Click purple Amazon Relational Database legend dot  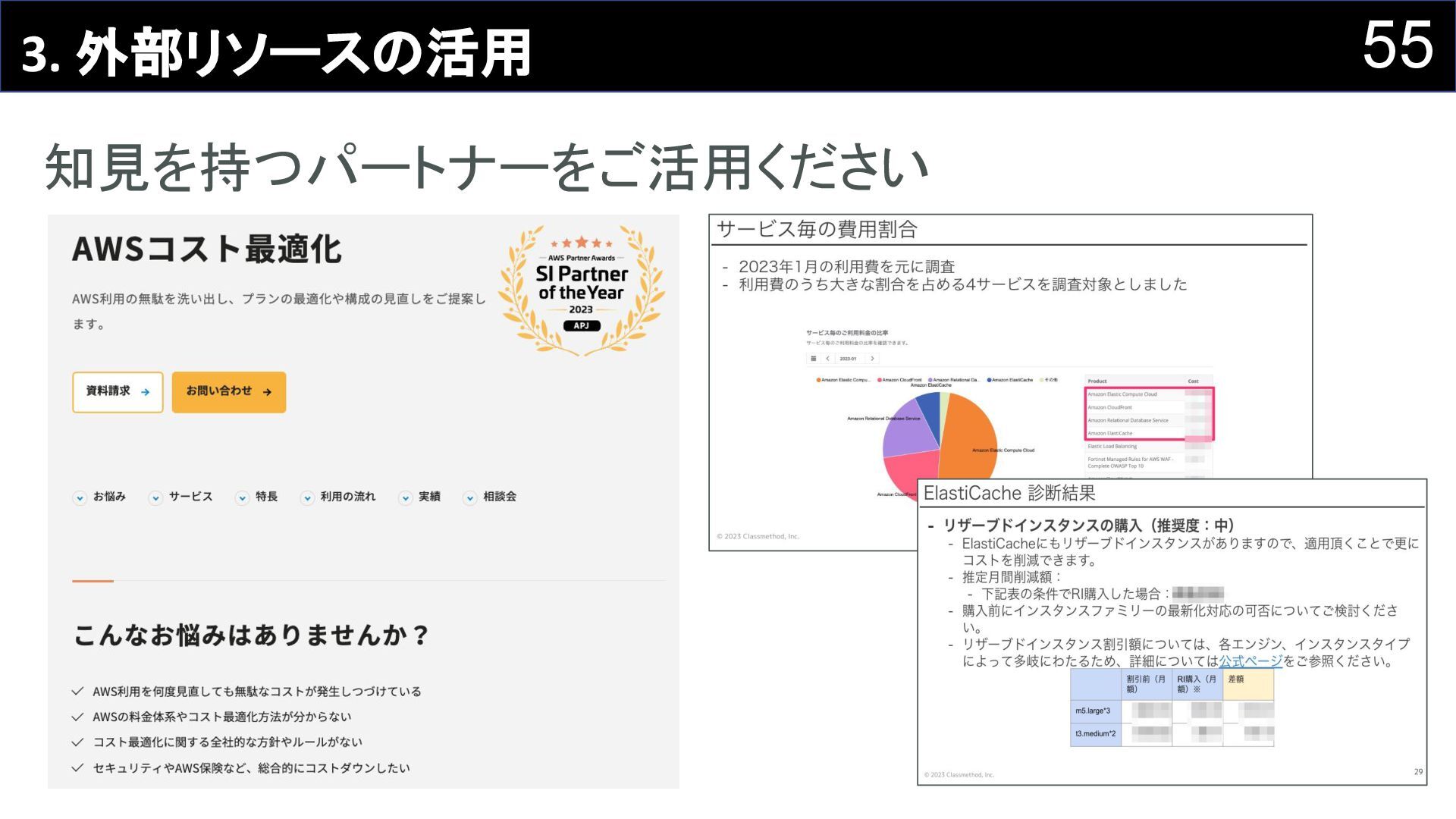930,380
